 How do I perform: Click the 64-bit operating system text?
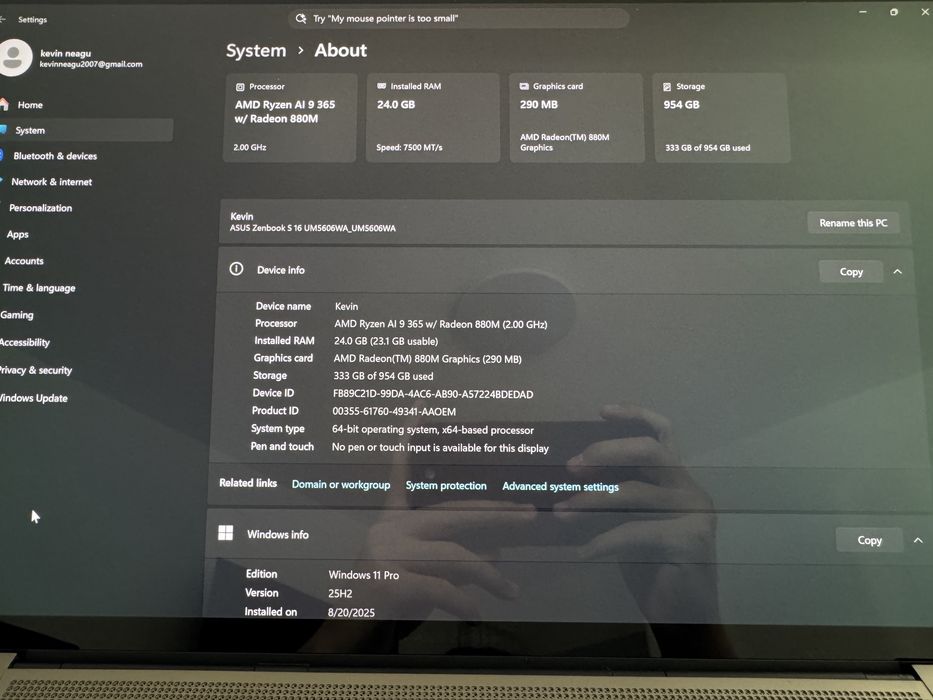(433, 430)
